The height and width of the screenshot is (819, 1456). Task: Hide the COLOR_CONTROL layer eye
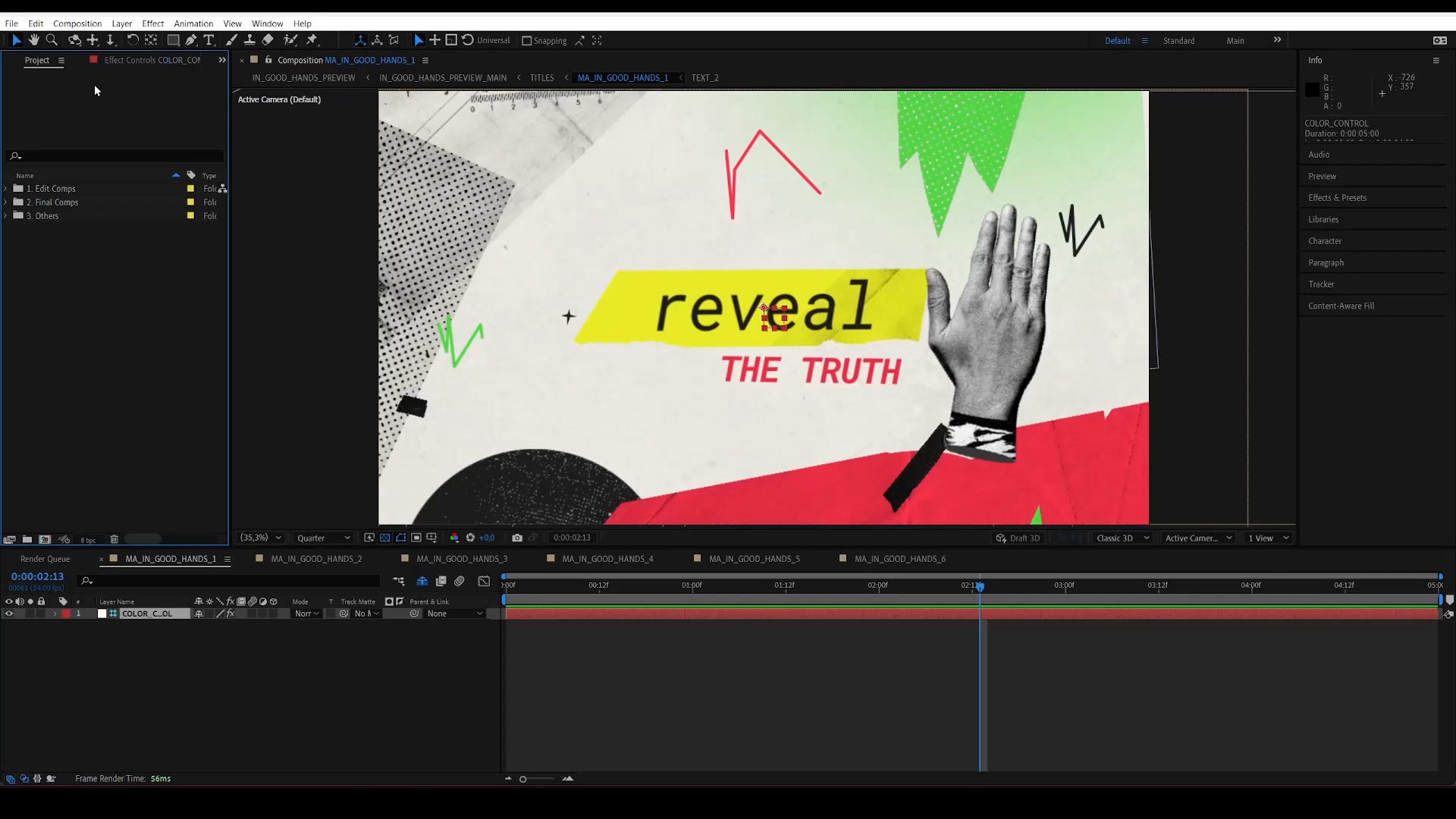tap(9, 613)
